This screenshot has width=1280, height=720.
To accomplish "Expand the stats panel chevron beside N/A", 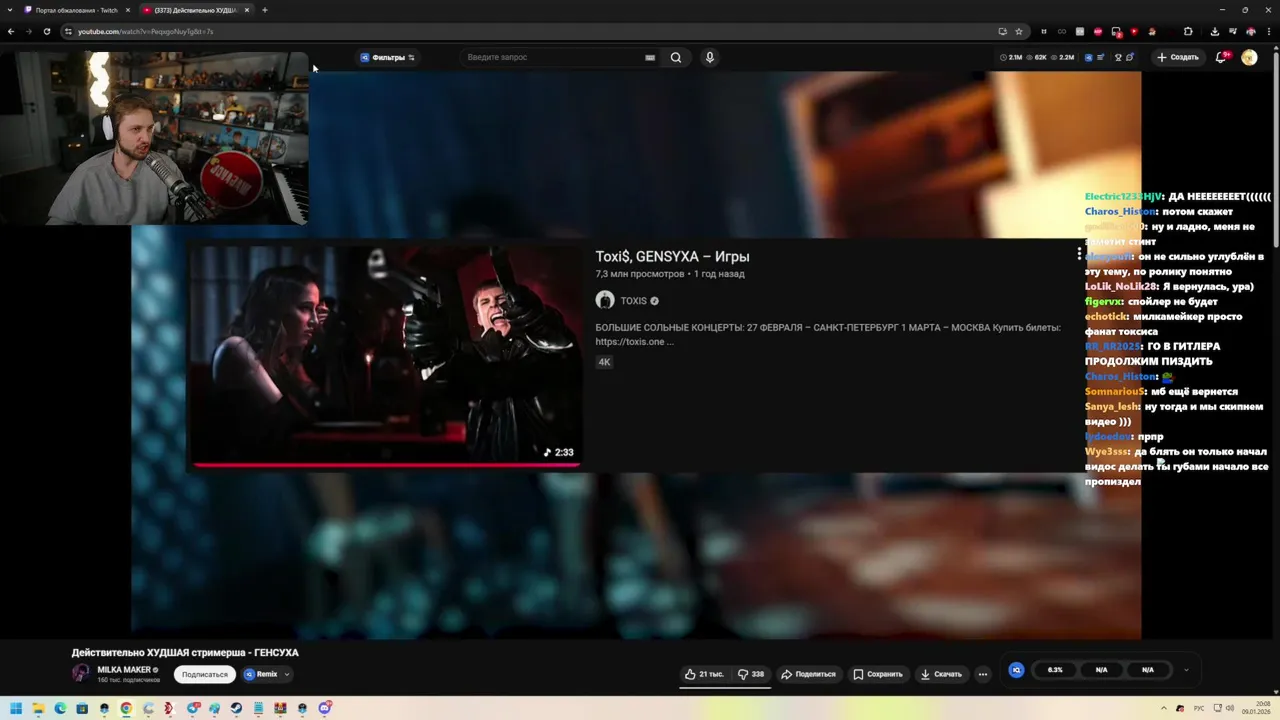I will point(1186,670).
